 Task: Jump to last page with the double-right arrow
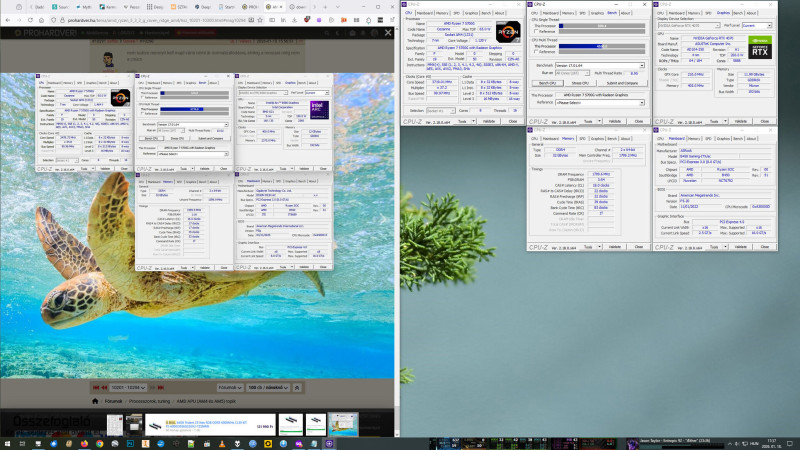tap(161, 388)
